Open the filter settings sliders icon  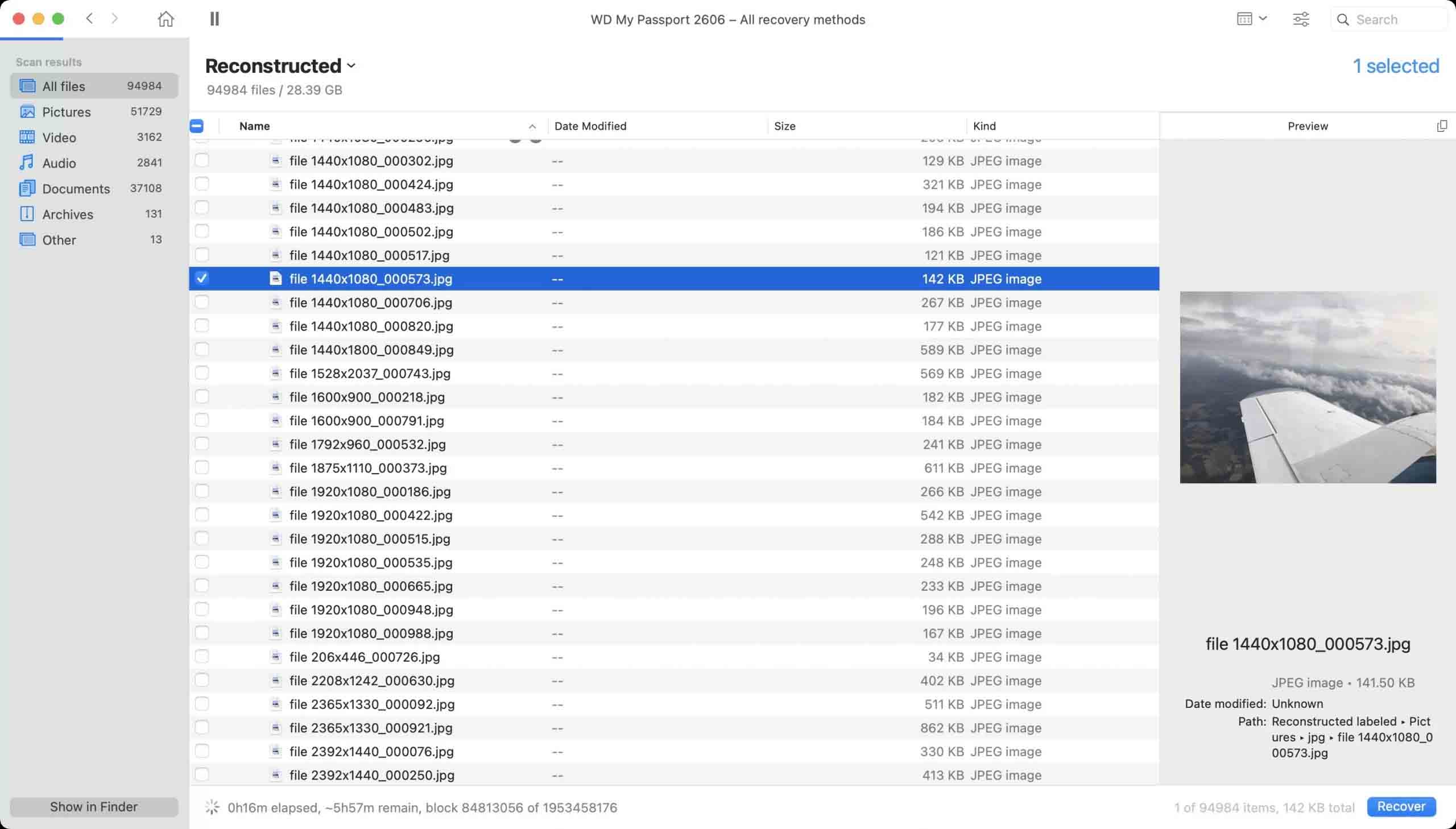pos(1301,19)
